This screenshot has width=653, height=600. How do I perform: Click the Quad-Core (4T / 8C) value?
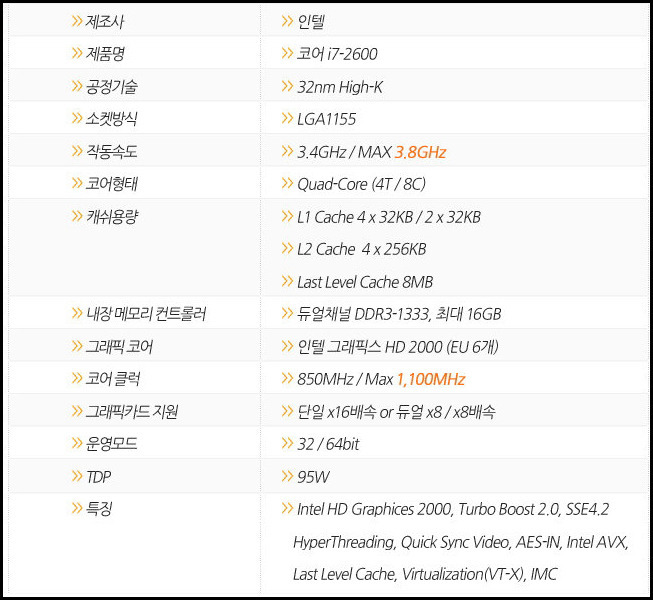(361, 184)
